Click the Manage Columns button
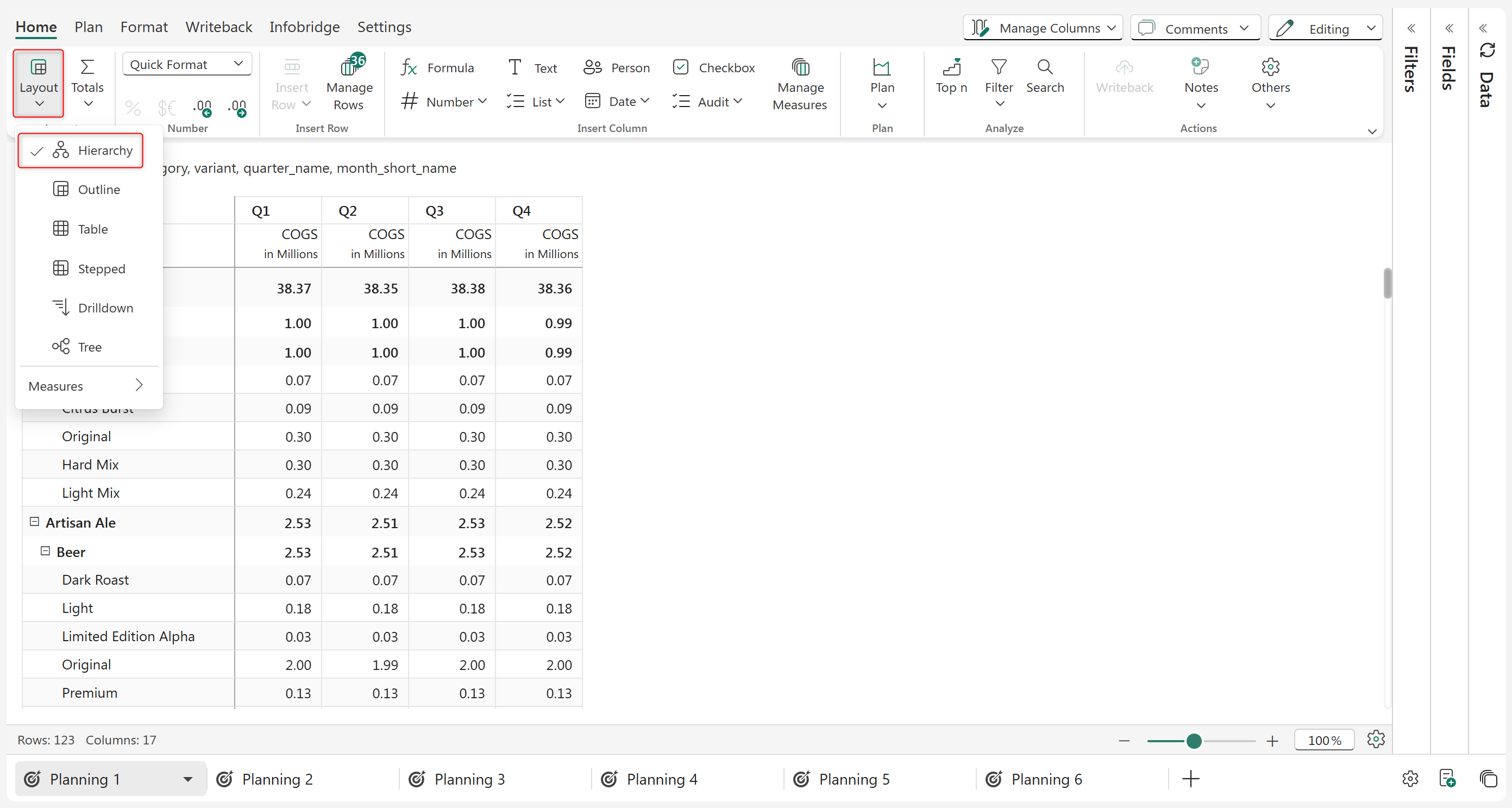Screen dimensions: 1512x808 (1043, 28)
